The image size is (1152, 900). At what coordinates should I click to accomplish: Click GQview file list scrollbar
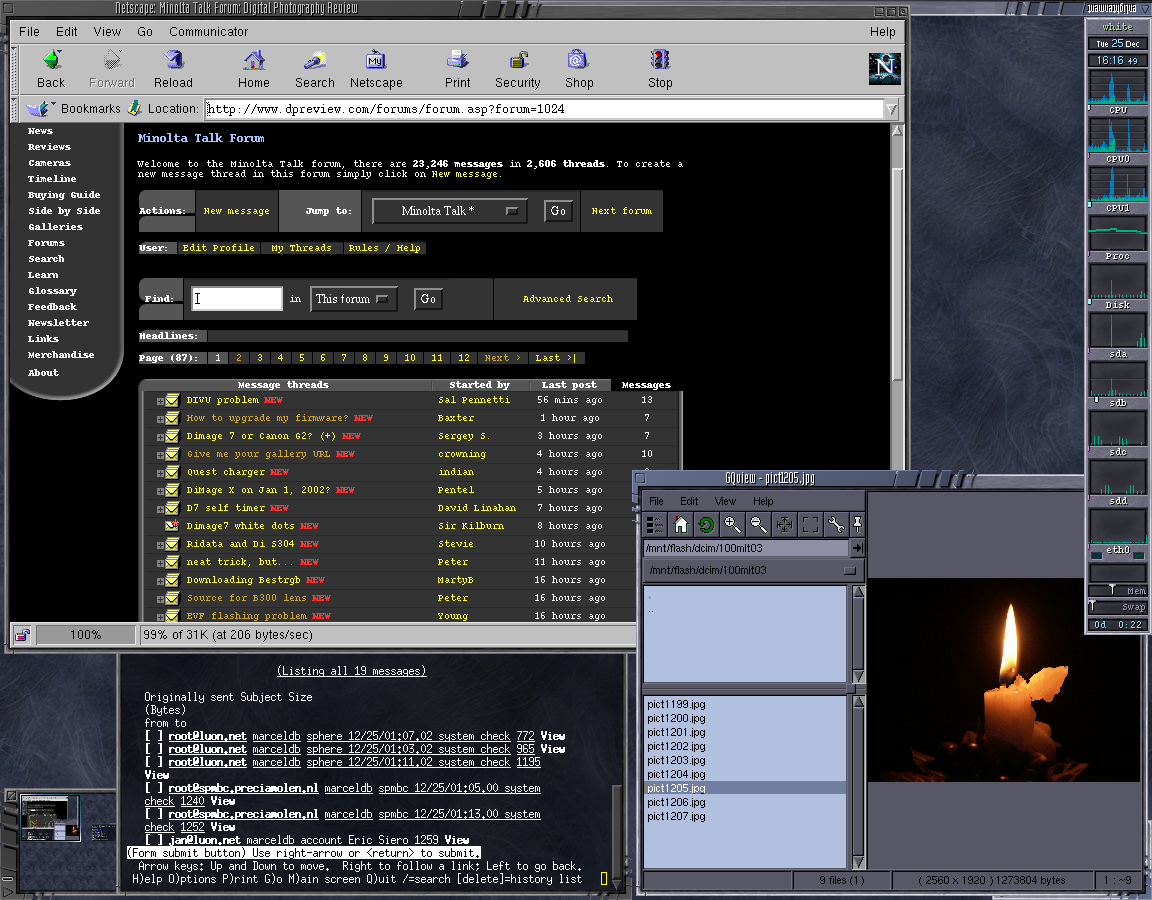[x=858, y=782]
